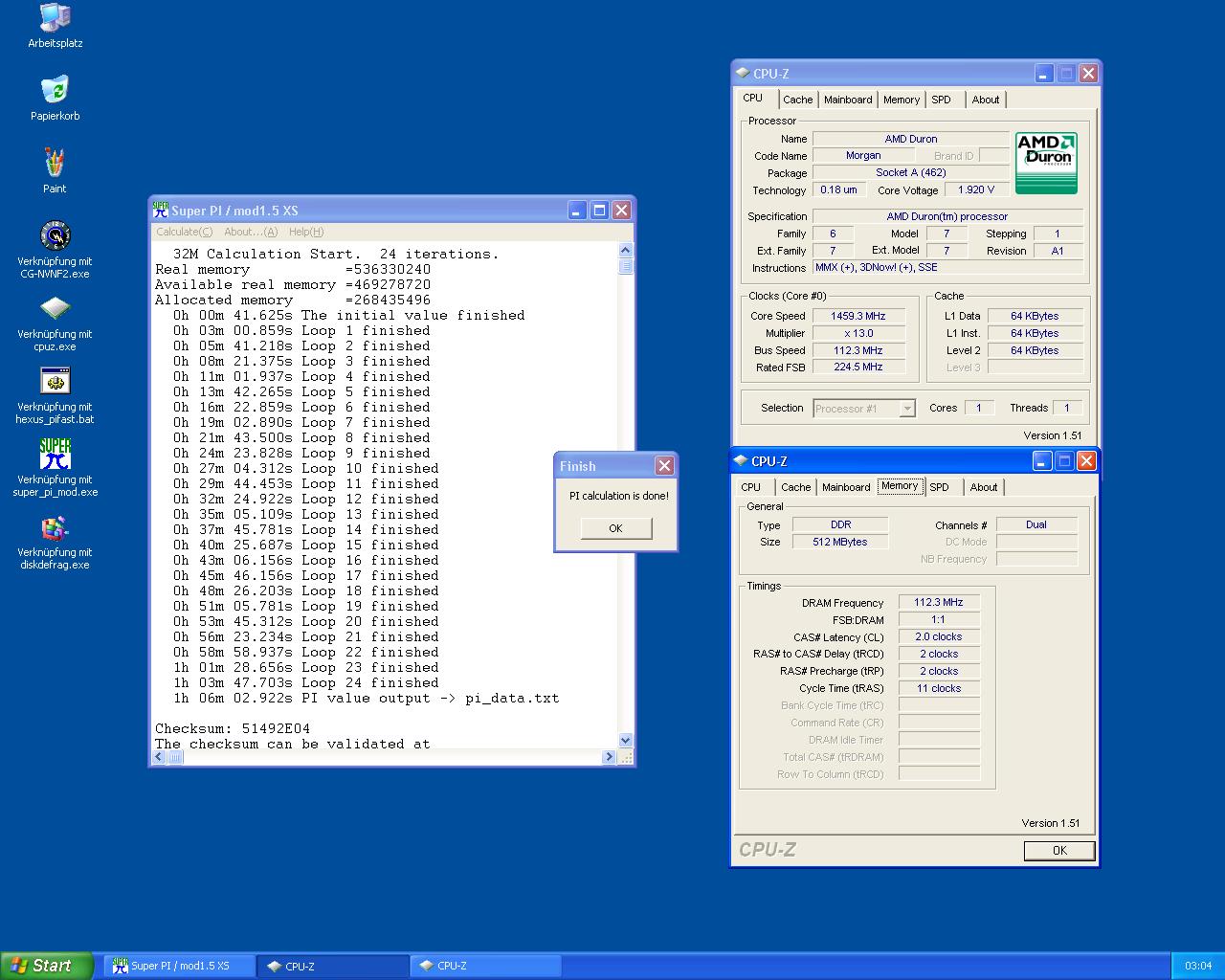This screenshot has height=980, width=1225.
Task: Click the Checksum: 51492E04 line
Action: [x=233, y=728]
